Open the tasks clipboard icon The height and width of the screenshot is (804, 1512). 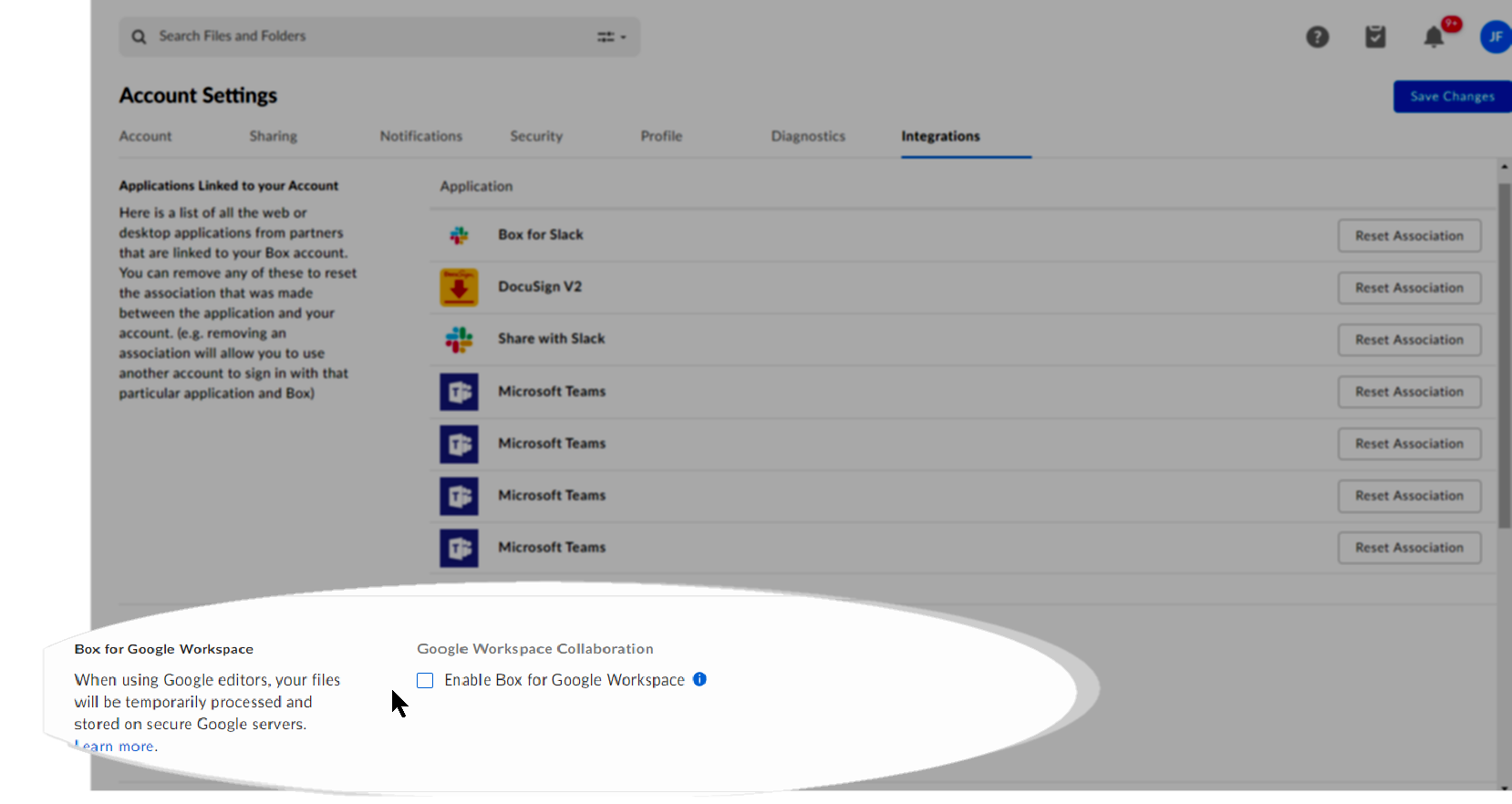pos(1375,36)
